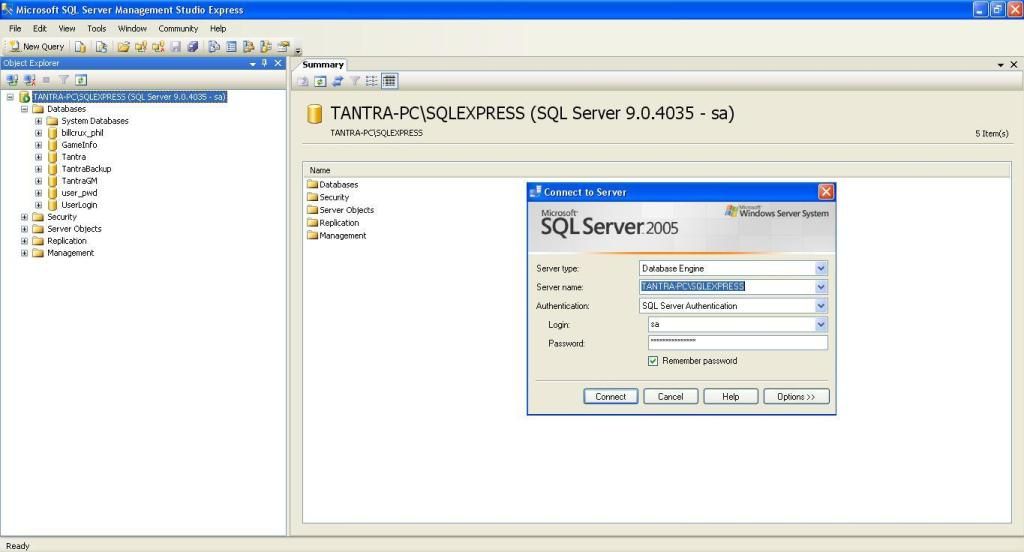Expand the TantraBackup database node
Viewport: 1024px width, 552px height.
(38, 169)
